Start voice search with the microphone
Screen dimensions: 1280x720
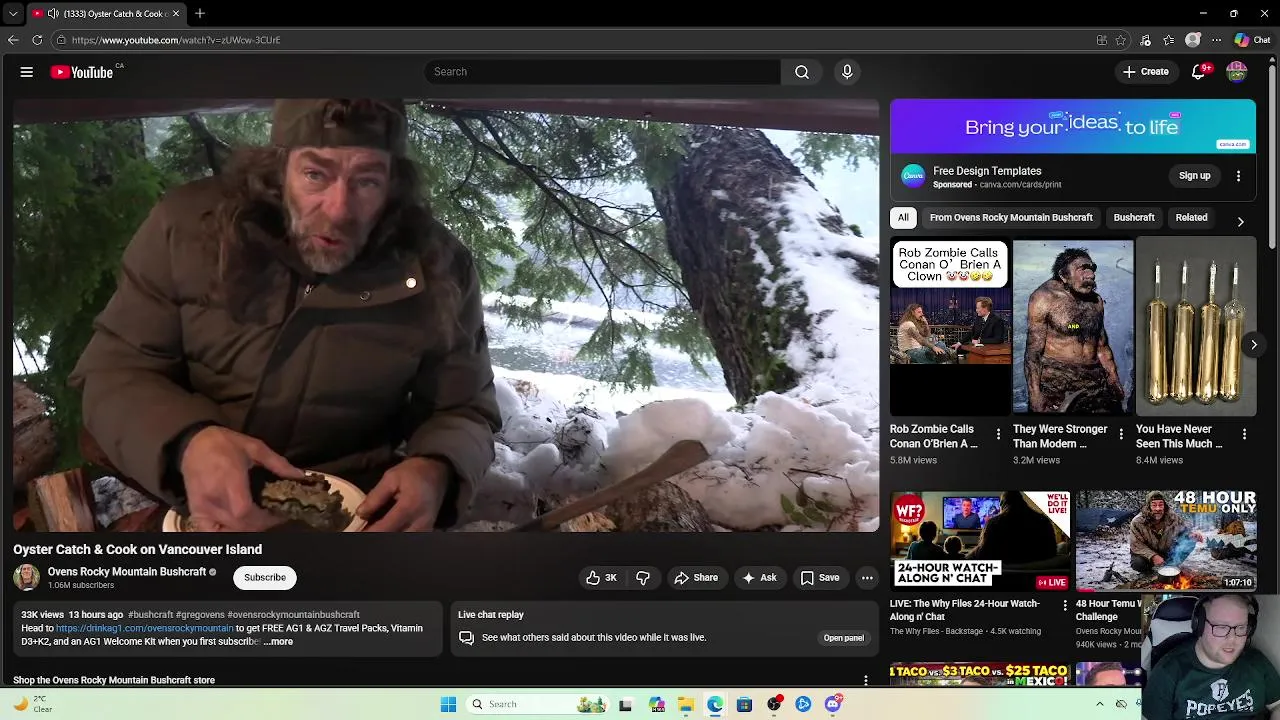pyautogui.click(x=847, y=72)
